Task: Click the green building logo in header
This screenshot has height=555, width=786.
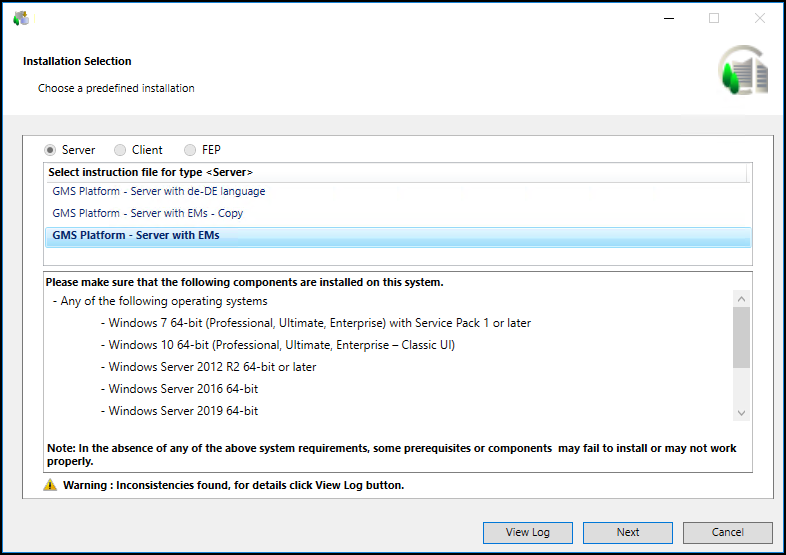Action: (743, 70)
